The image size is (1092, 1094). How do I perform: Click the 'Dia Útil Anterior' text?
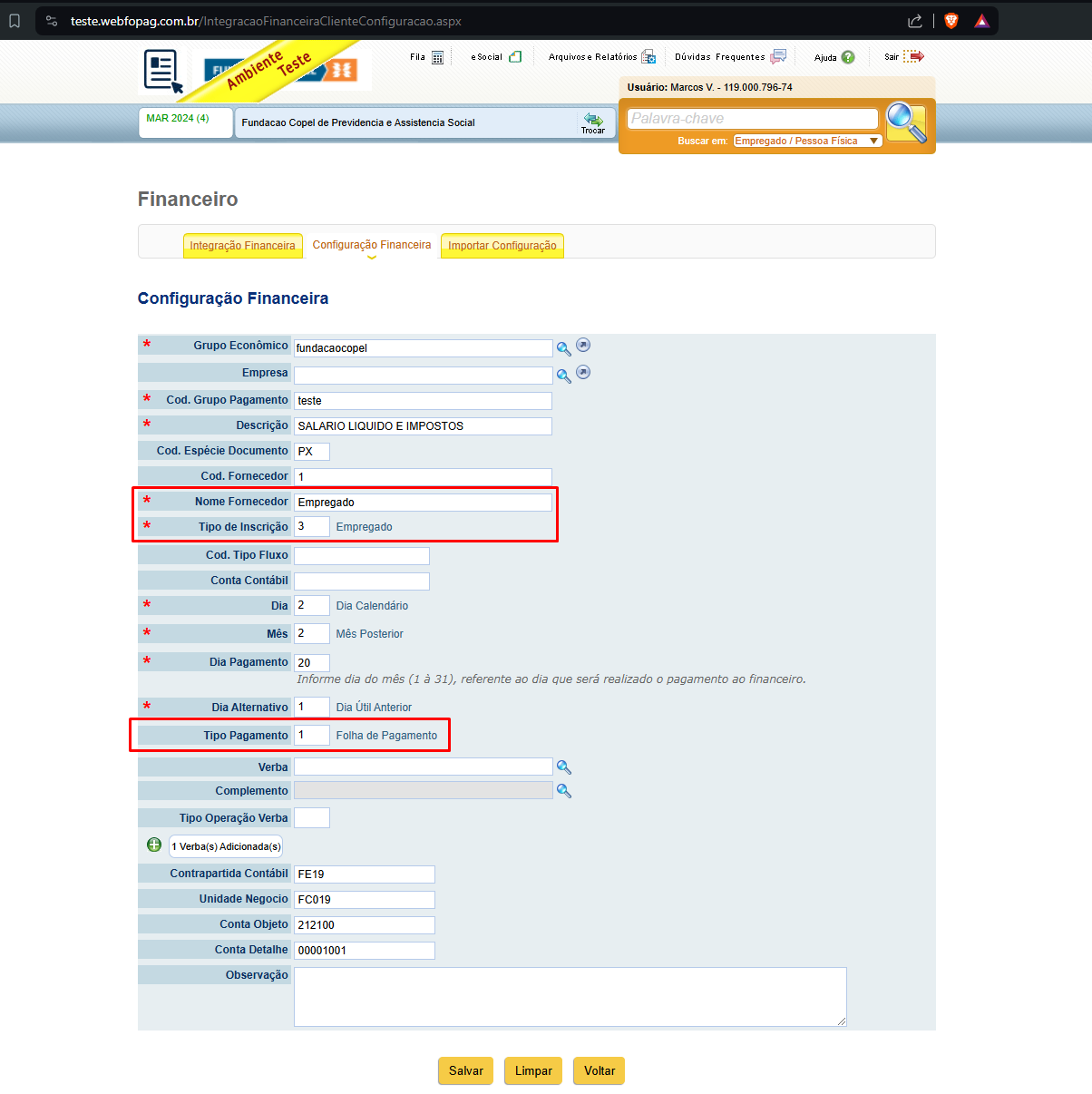point(374,708)
